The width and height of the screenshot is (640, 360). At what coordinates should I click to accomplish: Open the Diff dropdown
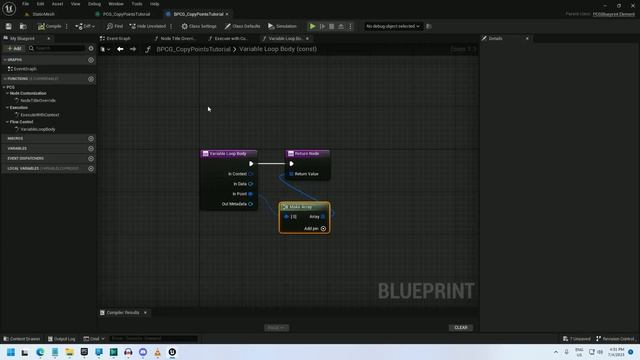point(85,26)
